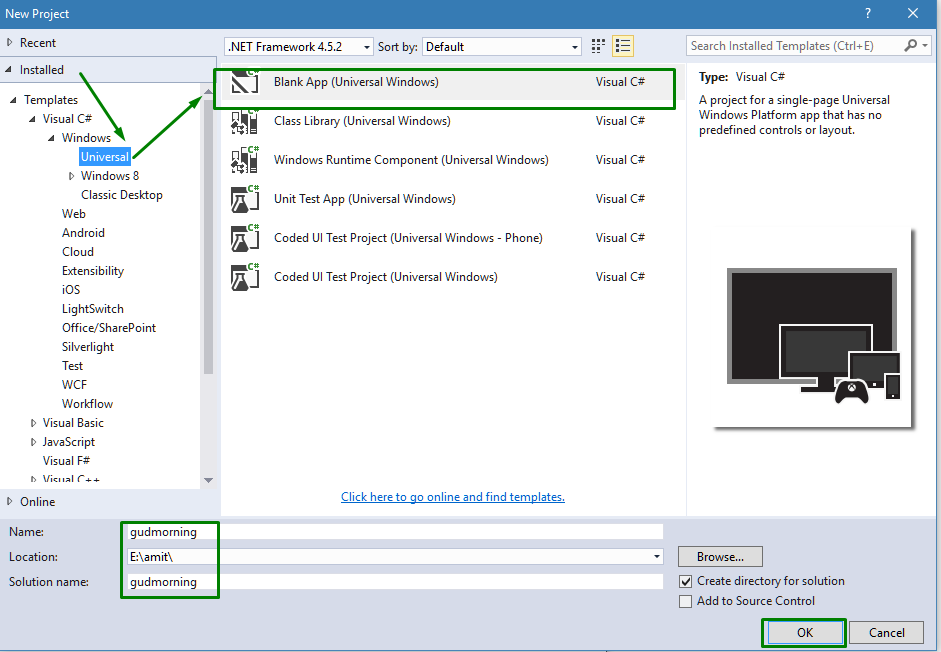
Task: Click the Coded UI Test Project (Universal Windows) icon
Action: [x=245, y=277]
